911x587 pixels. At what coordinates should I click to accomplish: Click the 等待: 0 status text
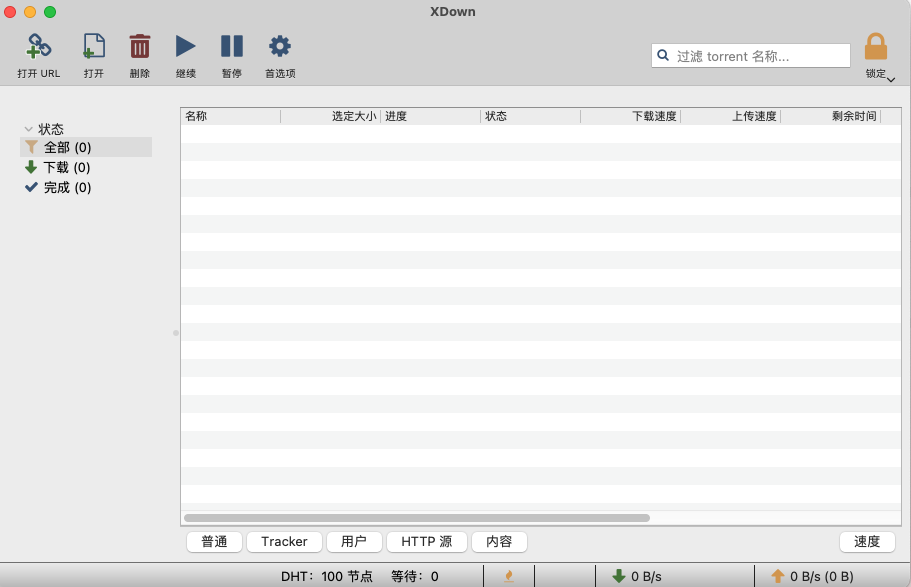[x=414, y=577]
